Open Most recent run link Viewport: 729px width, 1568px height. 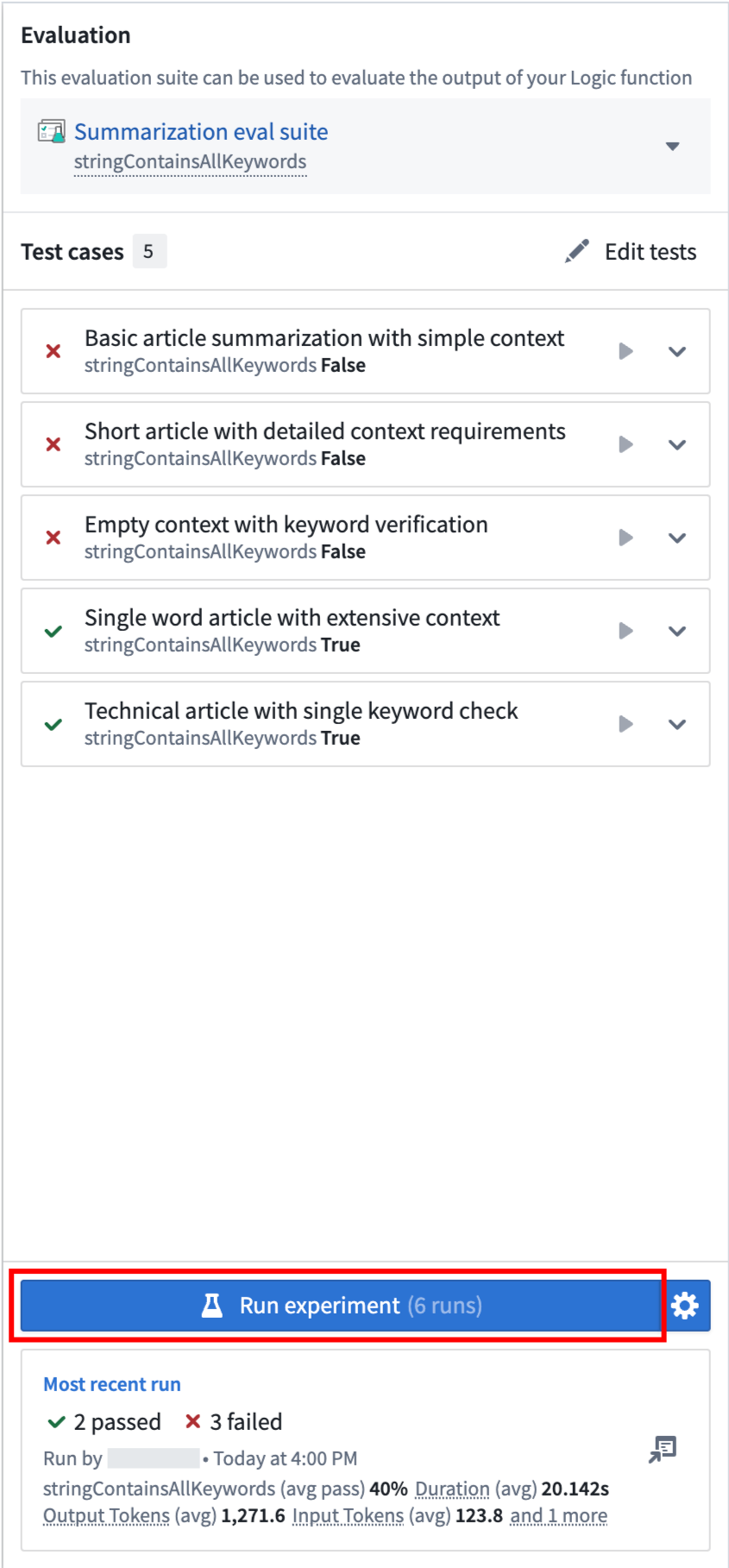click(112, 1384)
